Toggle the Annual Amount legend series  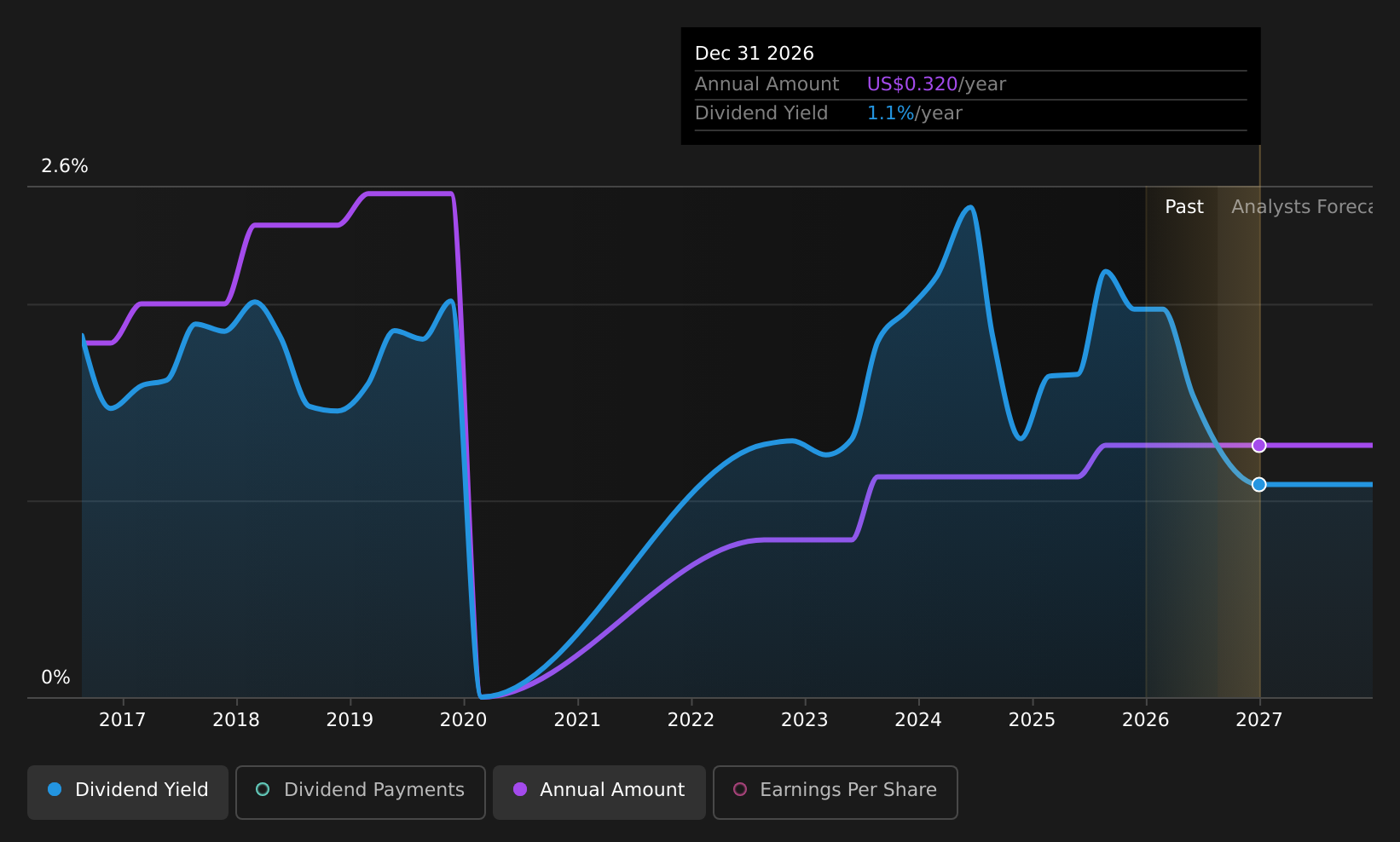(x=599, y=792)
